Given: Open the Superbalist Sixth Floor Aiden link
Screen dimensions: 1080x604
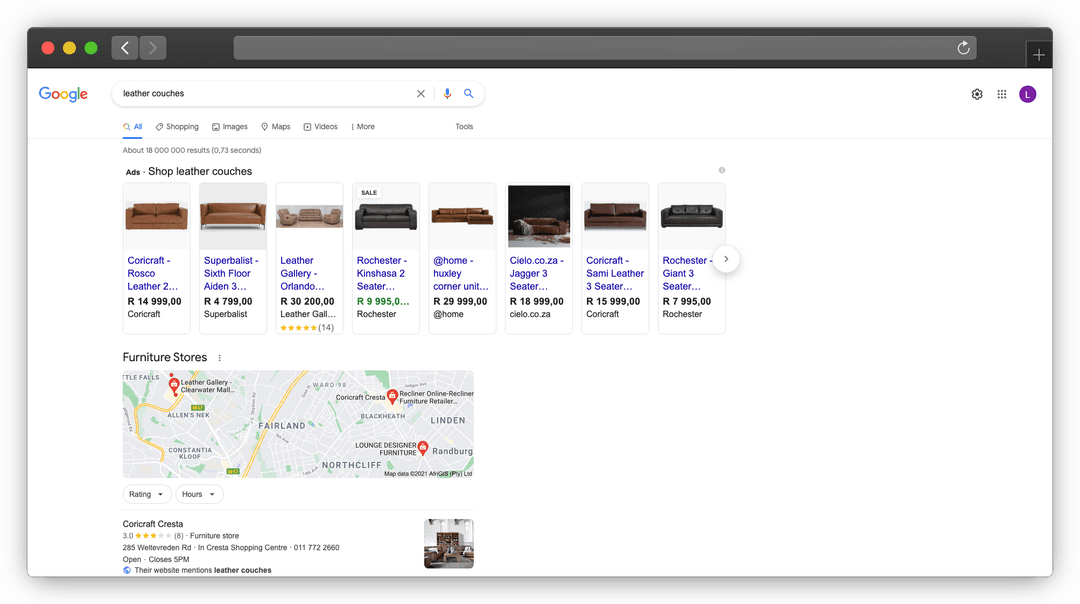Looking at the screenshot, I should click(231, 273).
